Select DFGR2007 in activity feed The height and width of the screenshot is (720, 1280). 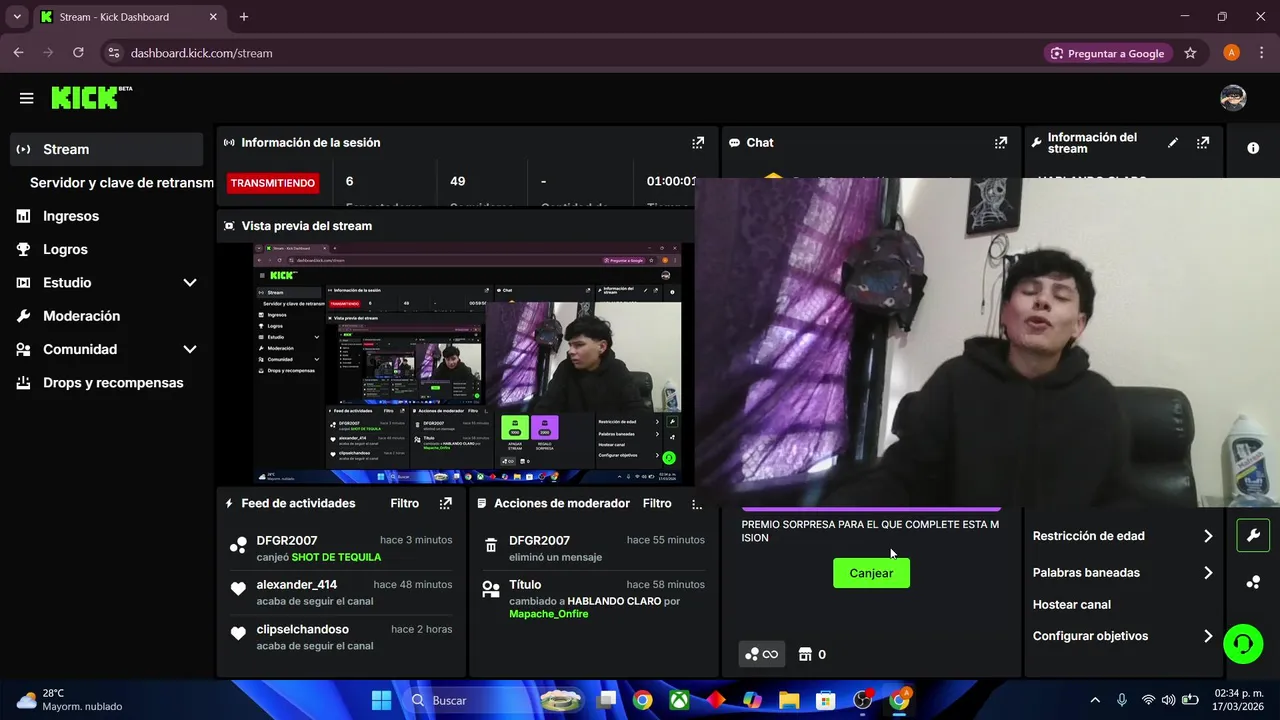pyautogui.click(x=287, y=540)
